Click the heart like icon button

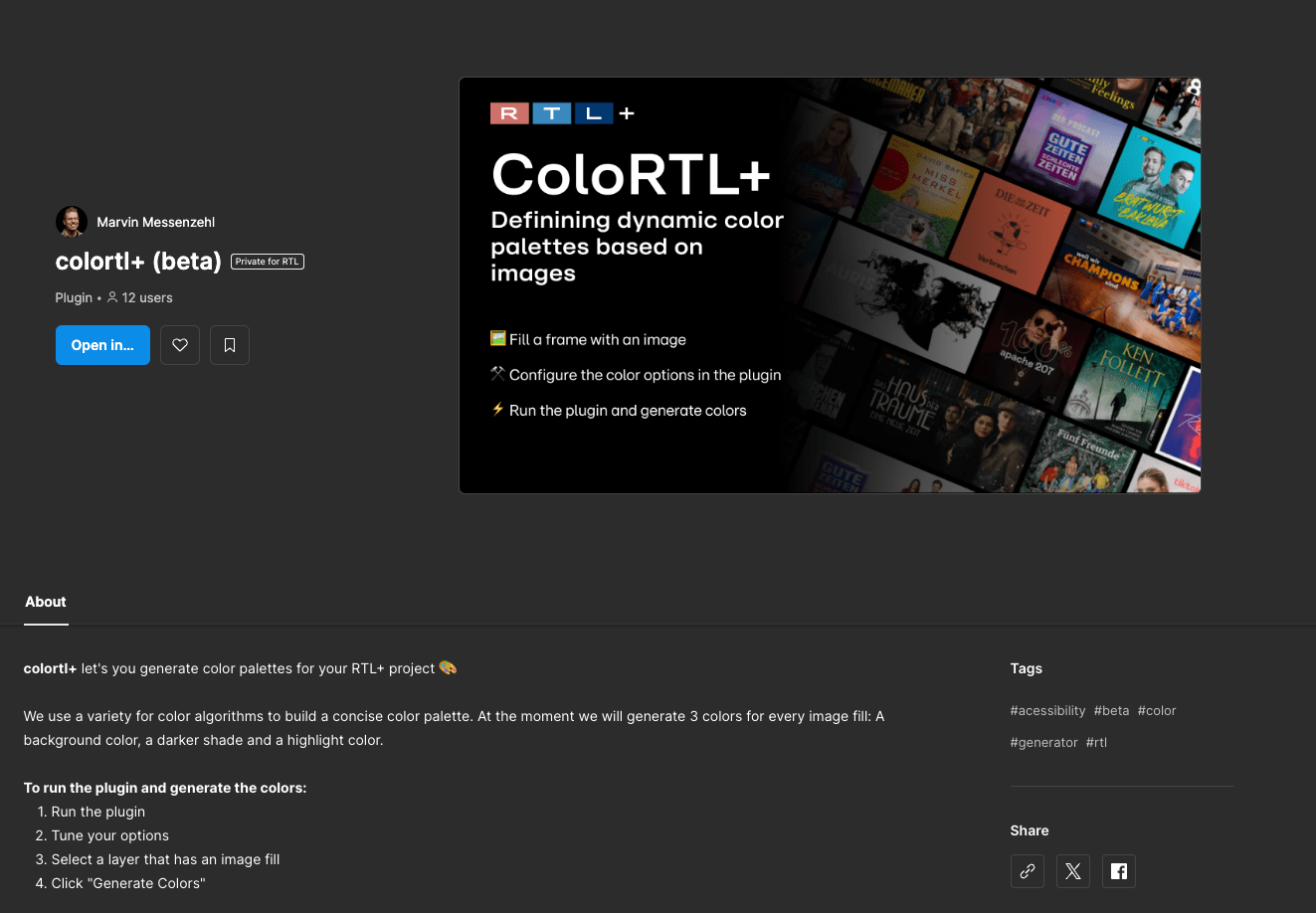[180, 345]
